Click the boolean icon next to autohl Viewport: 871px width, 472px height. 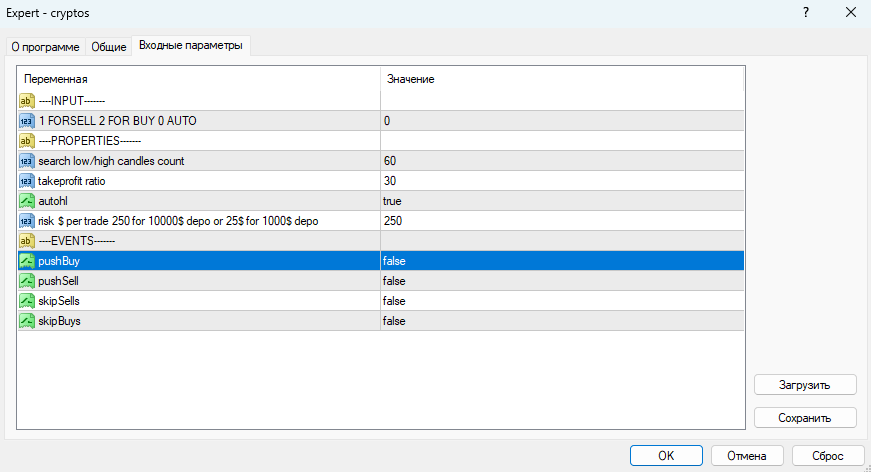click(x=27, y=201)
